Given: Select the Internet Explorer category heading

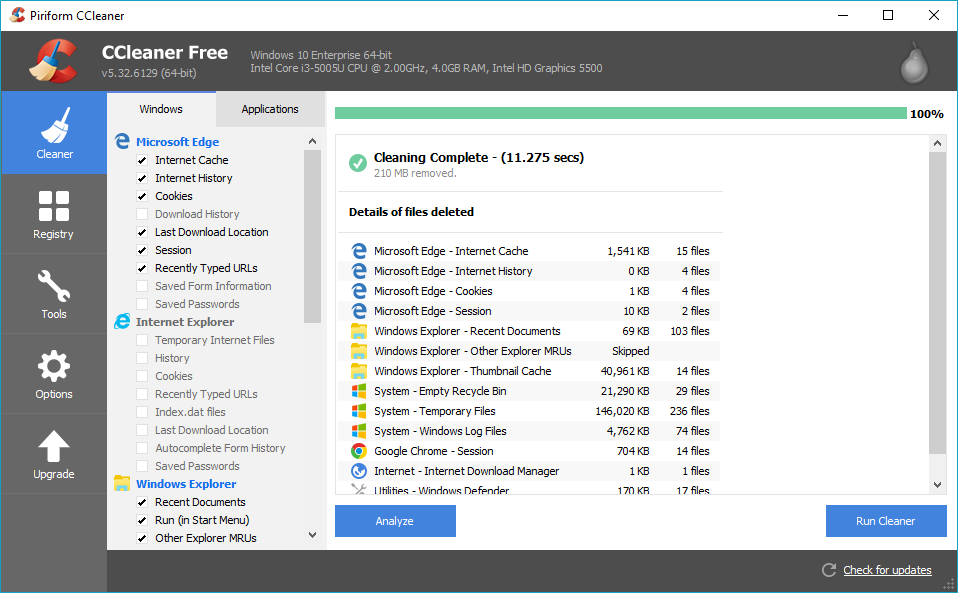Looking at the screenshot, I should pyautogui.click(x=185, y=322).
